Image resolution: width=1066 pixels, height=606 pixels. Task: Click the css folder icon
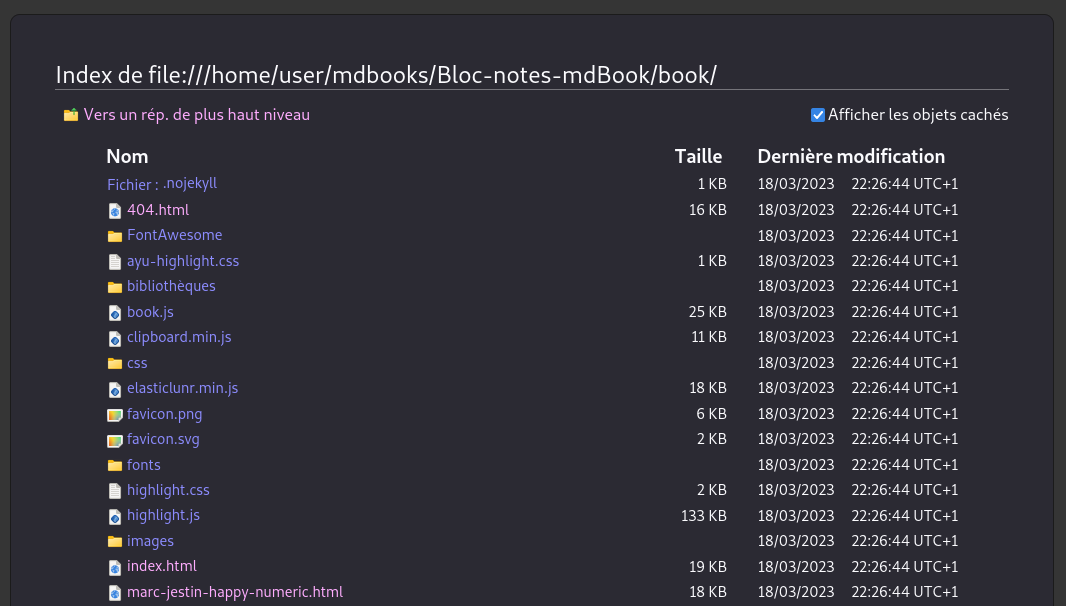(115, 364)
